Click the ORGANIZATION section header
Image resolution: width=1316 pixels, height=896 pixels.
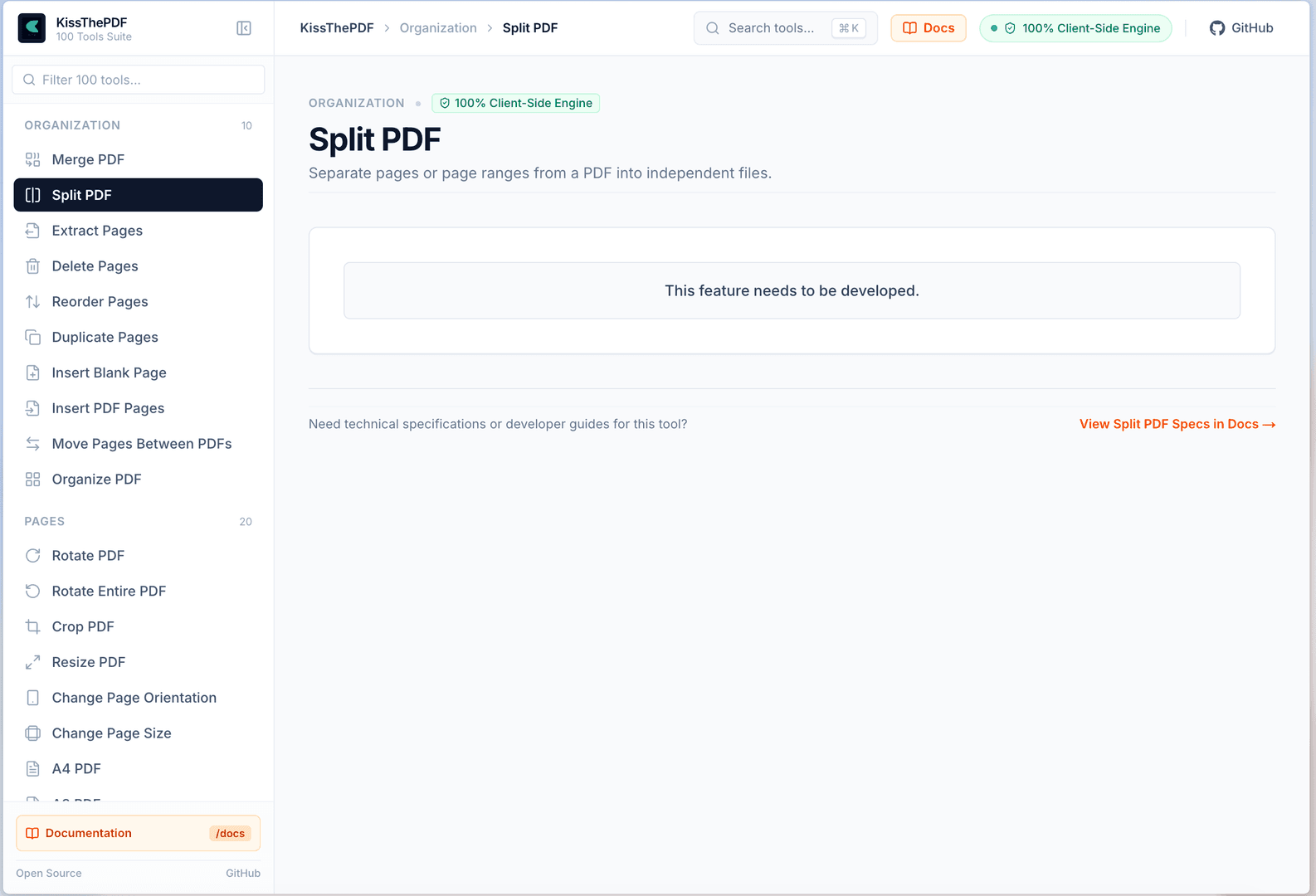pos(72,125)
